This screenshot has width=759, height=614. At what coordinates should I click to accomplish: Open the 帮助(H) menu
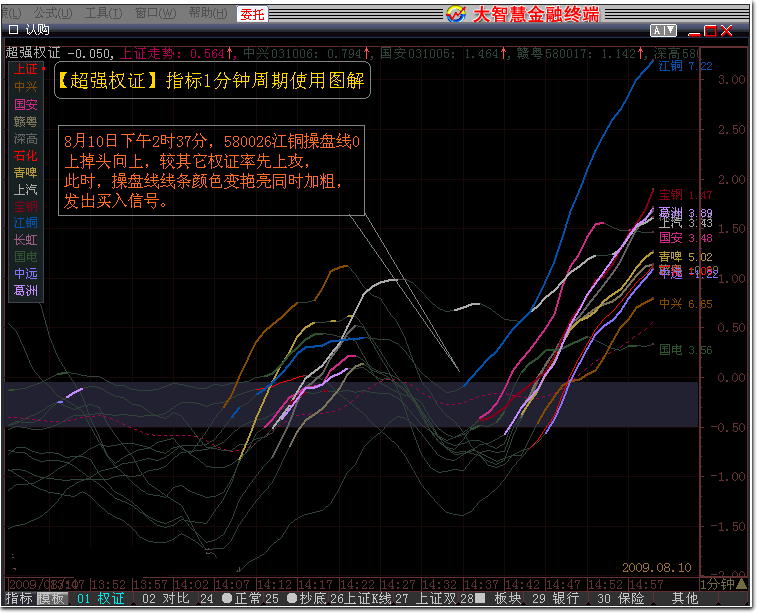pos(208,13)
